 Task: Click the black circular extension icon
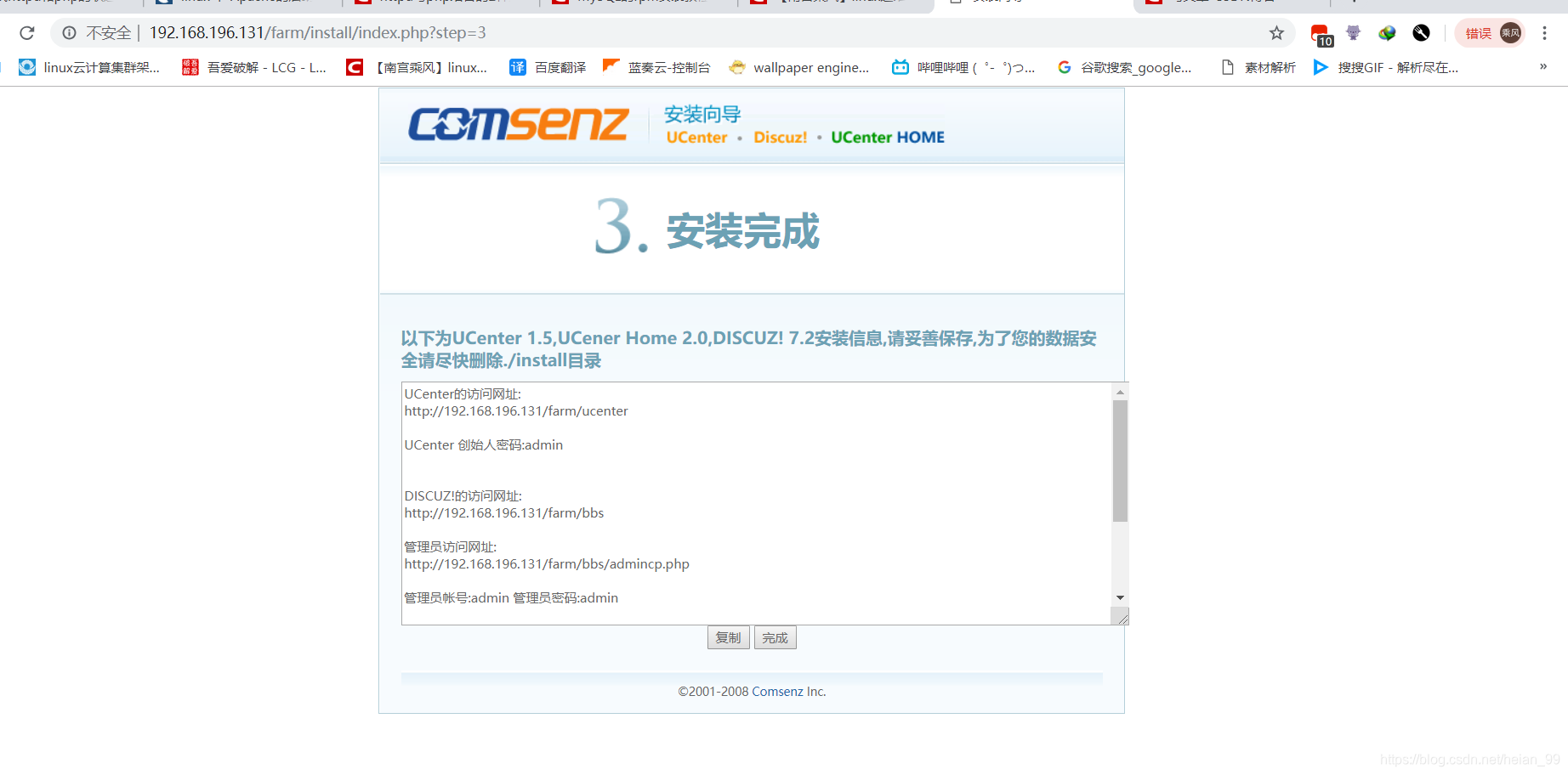[1421, 33]
